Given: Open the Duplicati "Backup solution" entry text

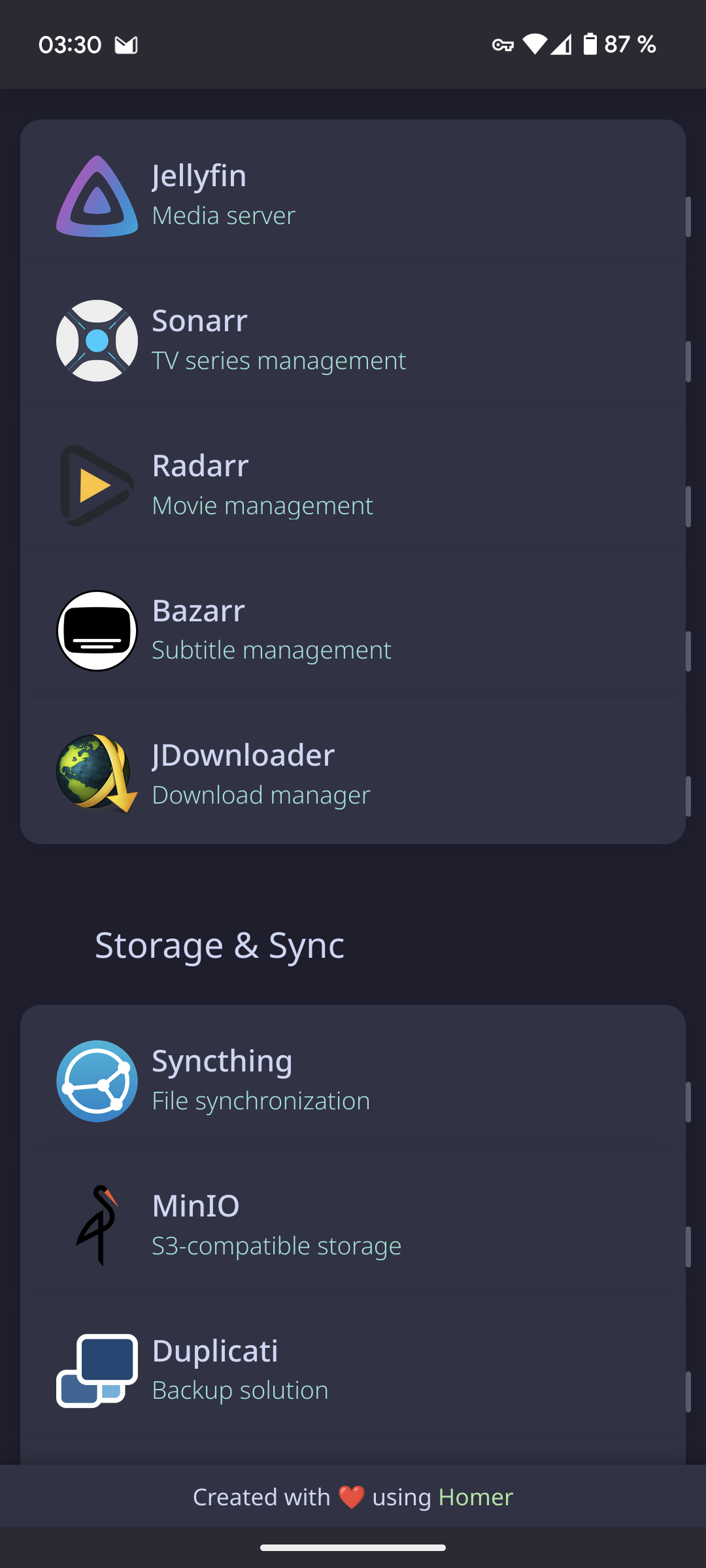Looking at the screenshot, I should coord(240,1390).
